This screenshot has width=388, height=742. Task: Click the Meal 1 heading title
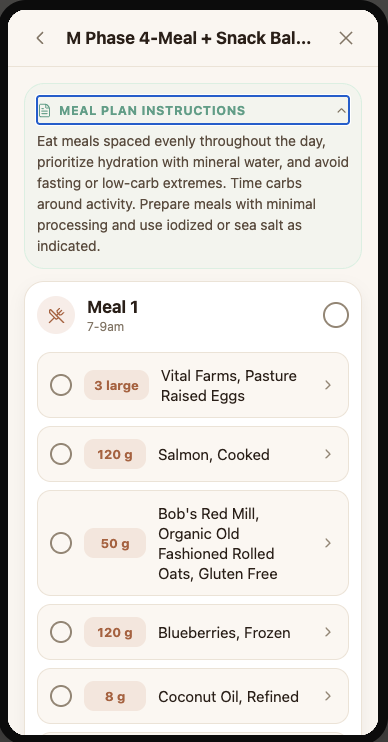point(113,307)
